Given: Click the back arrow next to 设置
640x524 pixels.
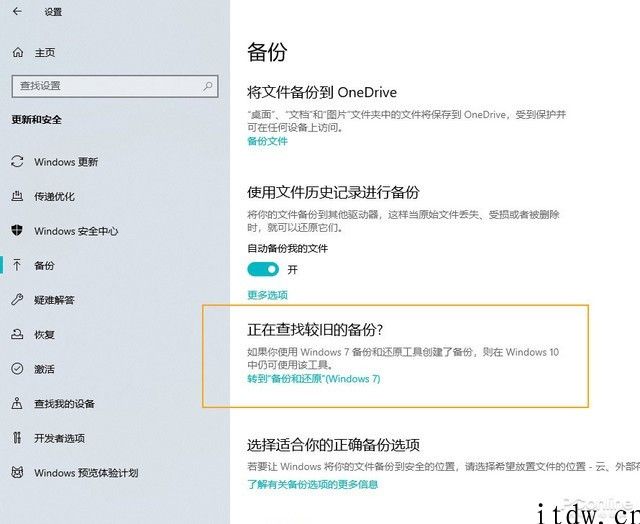Looking at the screenshot, I should [18, 13].
